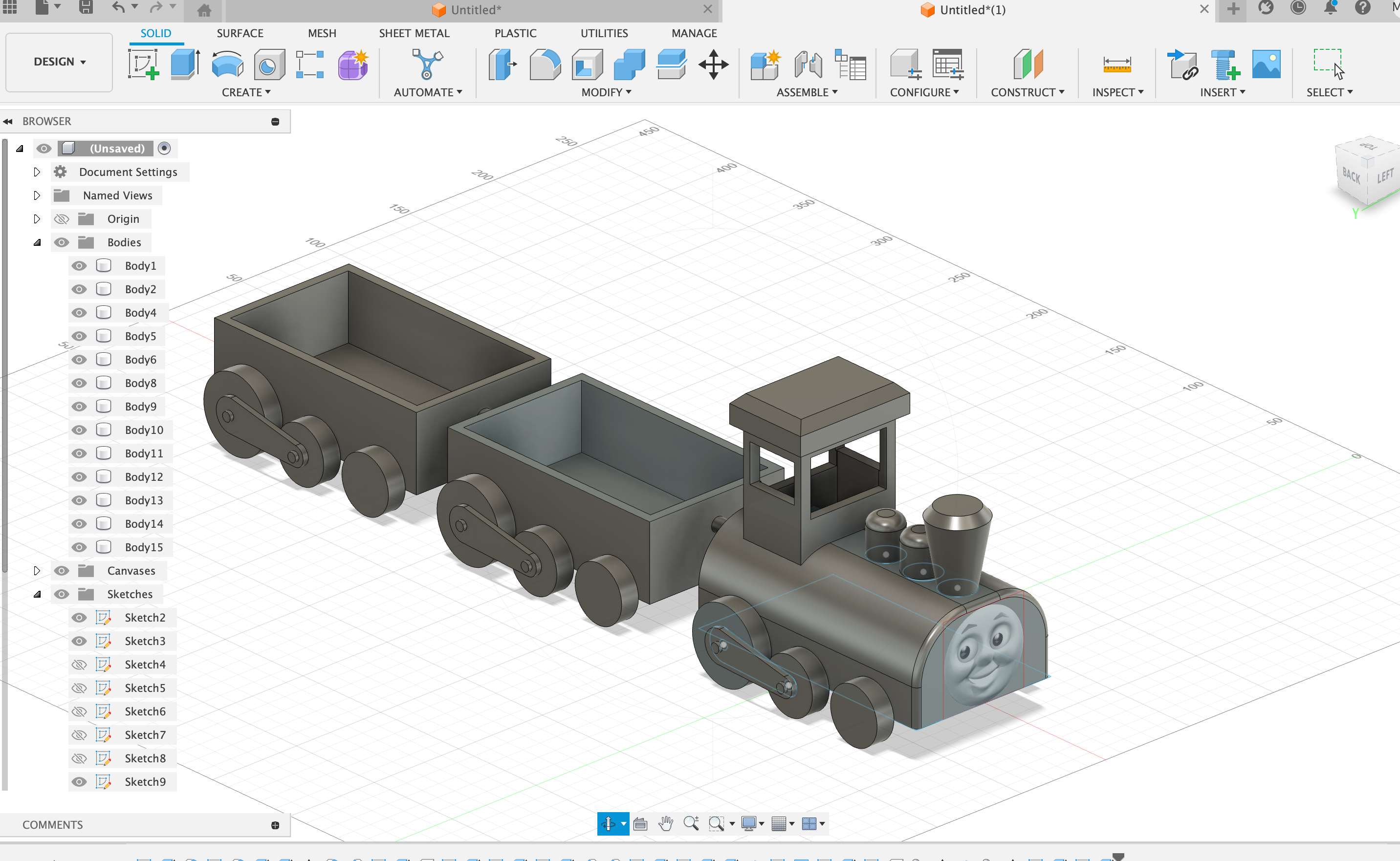Screen dimensions: 1400x861
Task: Open the Change Parameters table icon
Action: [x=850, y=64]
